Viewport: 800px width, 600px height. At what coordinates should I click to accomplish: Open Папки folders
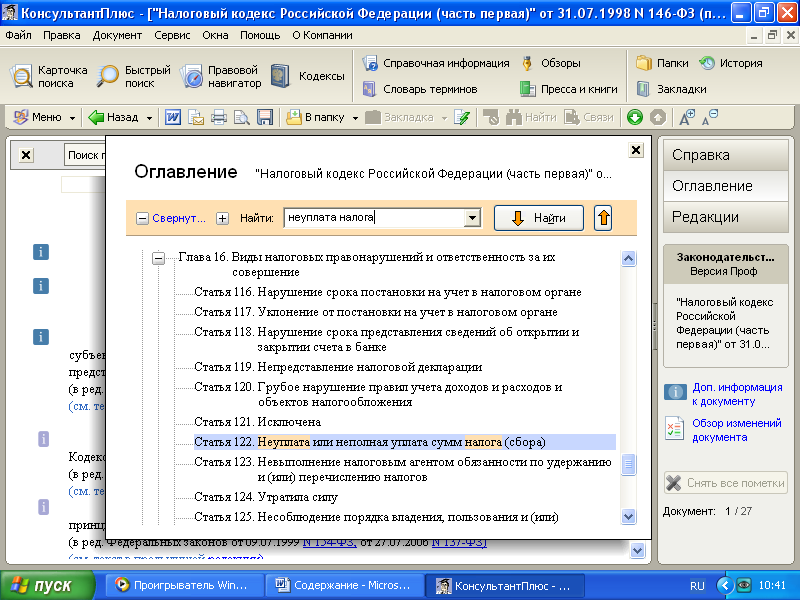pyautogui.click(x=662, y=63)
